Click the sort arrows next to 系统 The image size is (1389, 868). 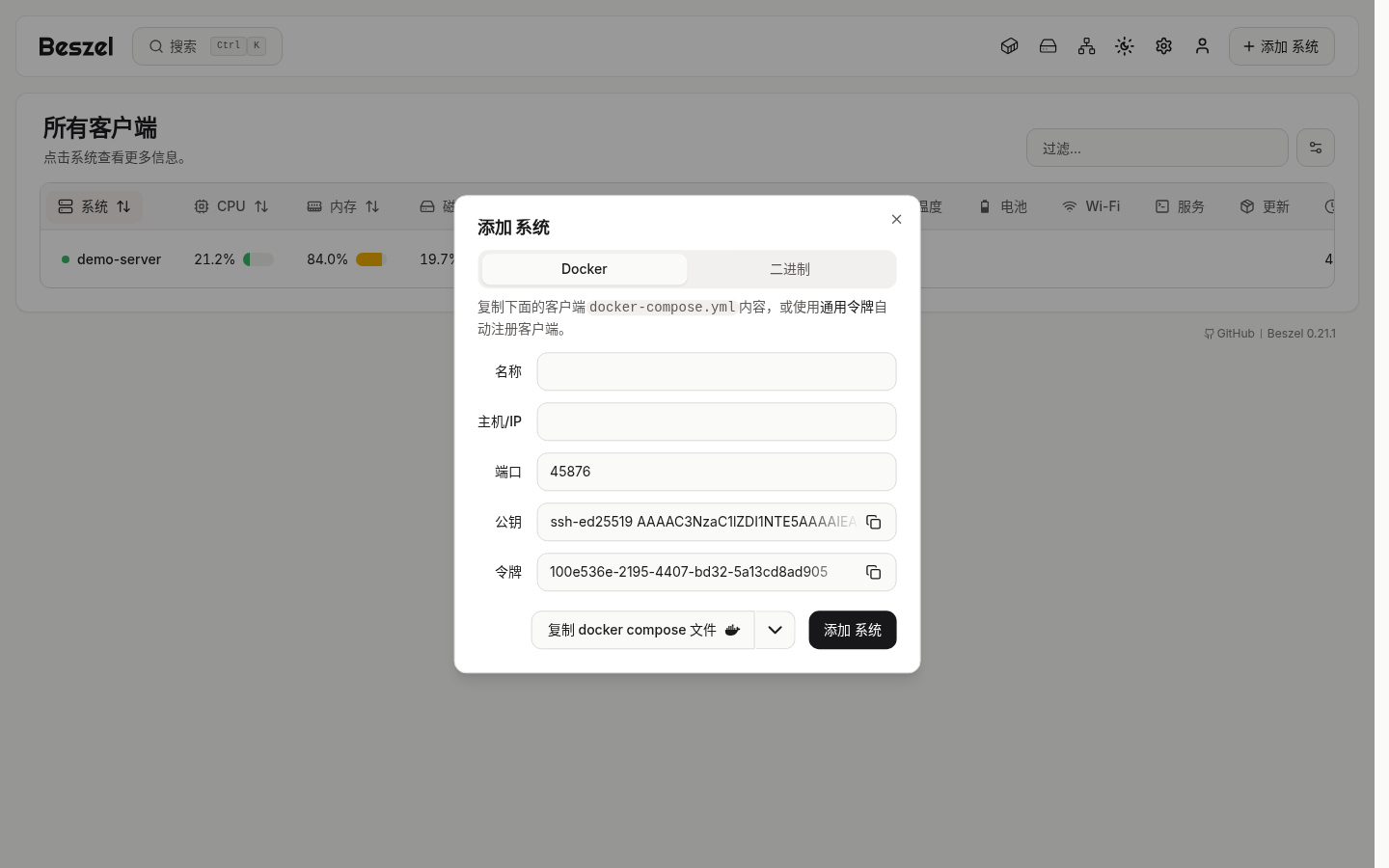pyautogui.click(x=123, y=206)
